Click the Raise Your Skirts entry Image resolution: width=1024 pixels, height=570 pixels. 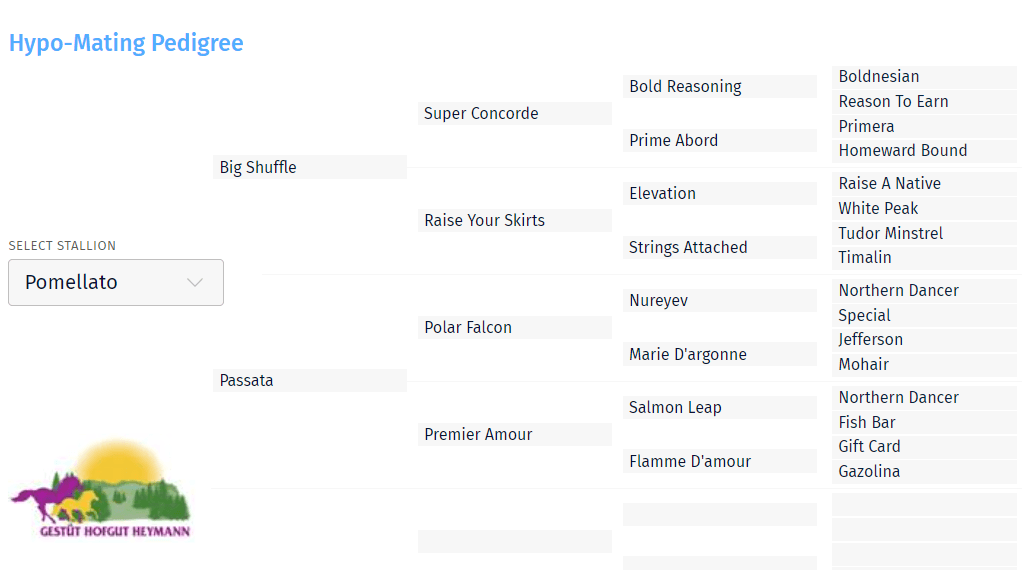click(515, 220)
